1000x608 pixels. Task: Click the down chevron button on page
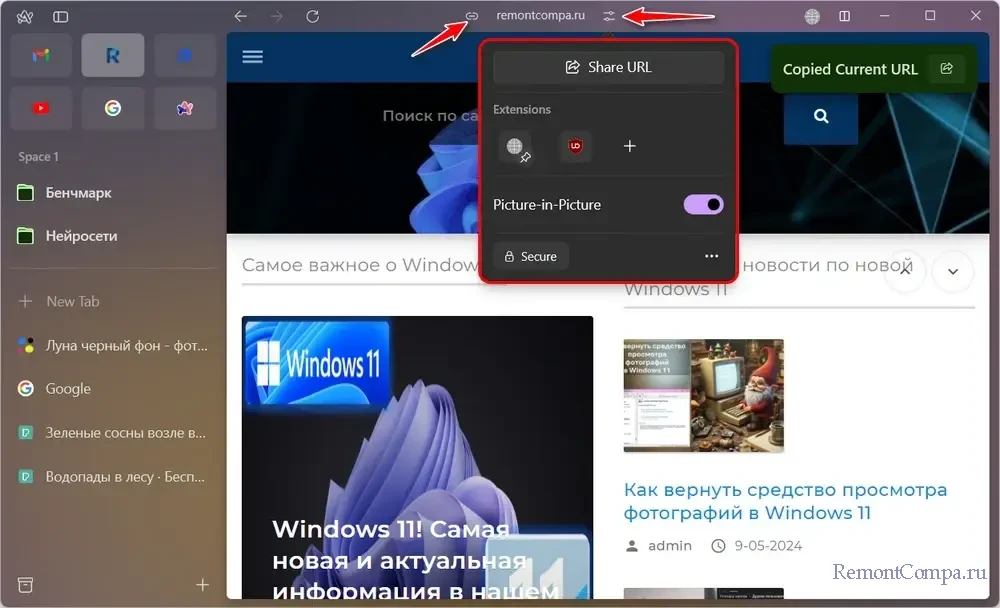953,271
